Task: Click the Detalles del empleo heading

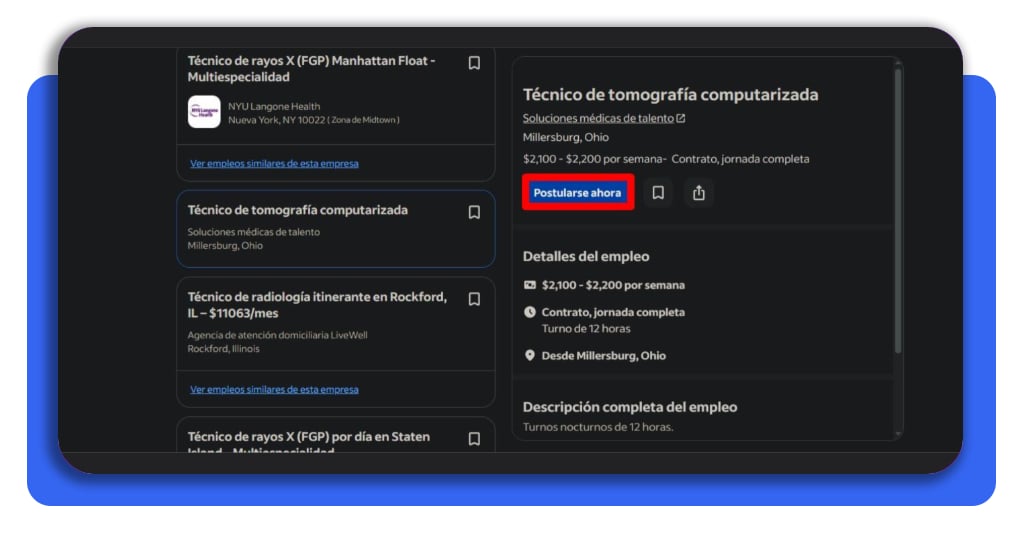Action: point(586,257)
